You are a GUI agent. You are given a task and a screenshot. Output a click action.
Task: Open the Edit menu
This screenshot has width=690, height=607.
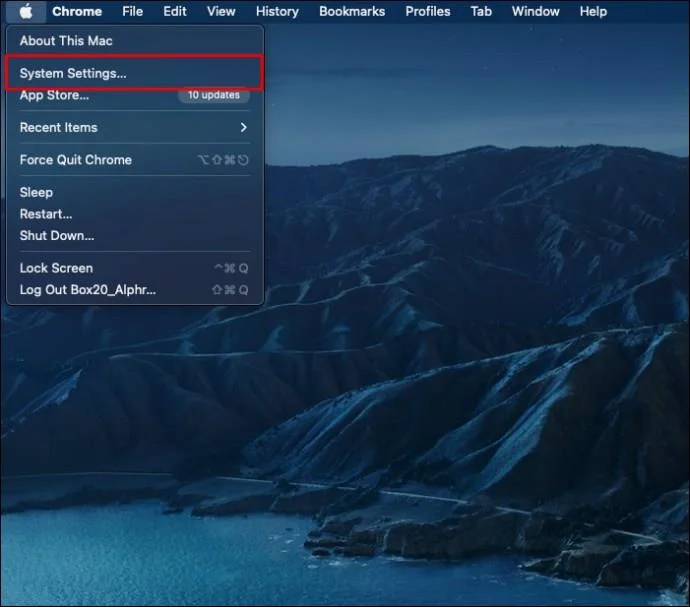[x=175, y=11]
